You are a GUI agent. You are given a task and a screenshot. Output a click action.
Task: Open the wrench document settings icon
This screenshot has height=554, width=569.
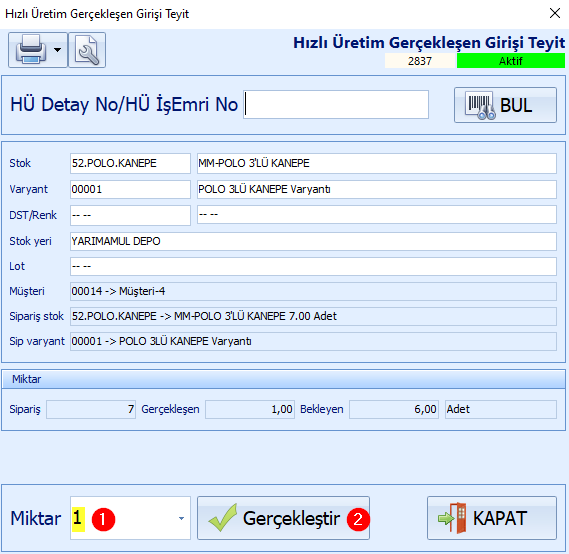point(87,50)
